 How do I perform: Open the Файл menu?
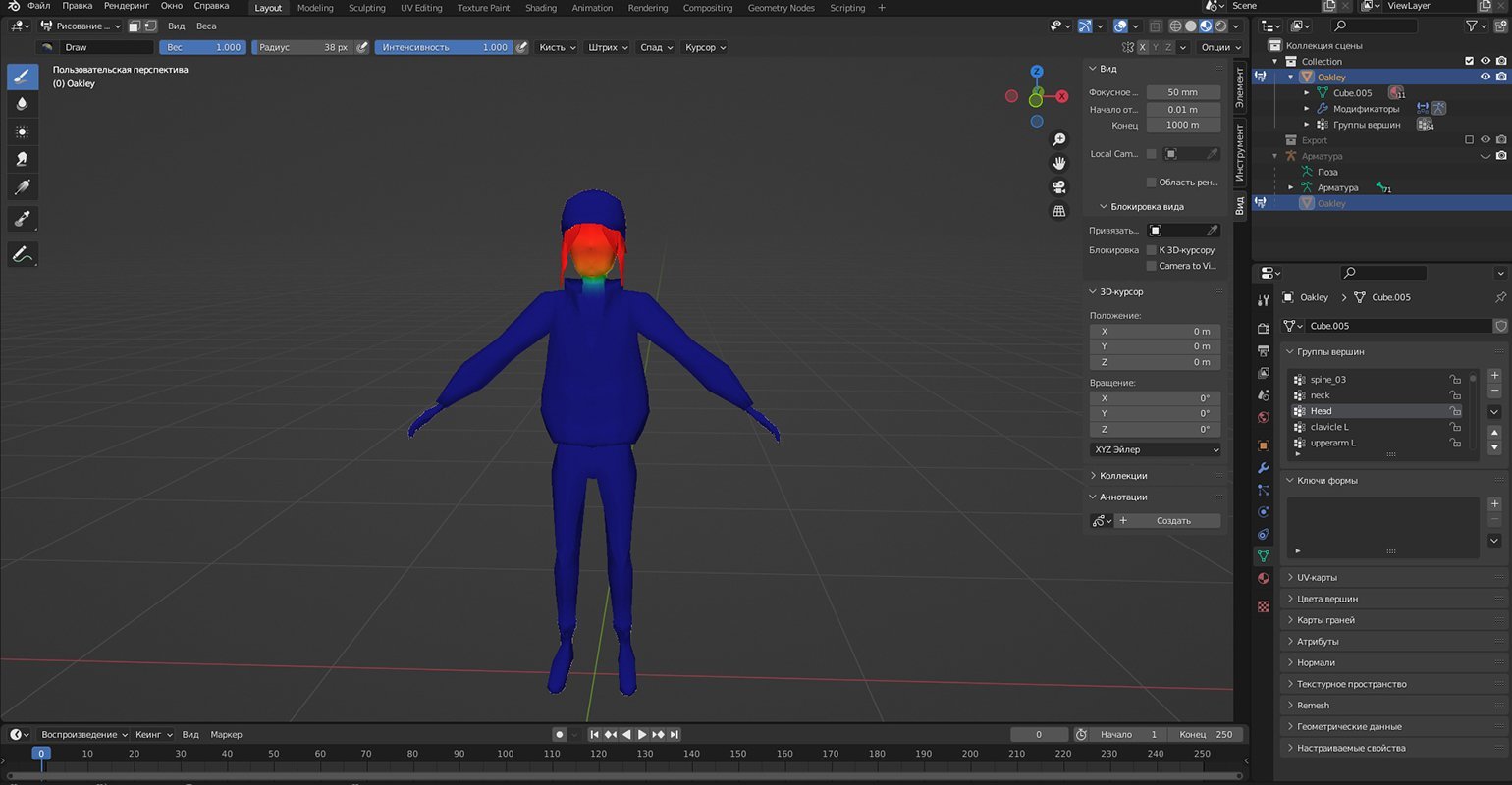pos(38,7)
